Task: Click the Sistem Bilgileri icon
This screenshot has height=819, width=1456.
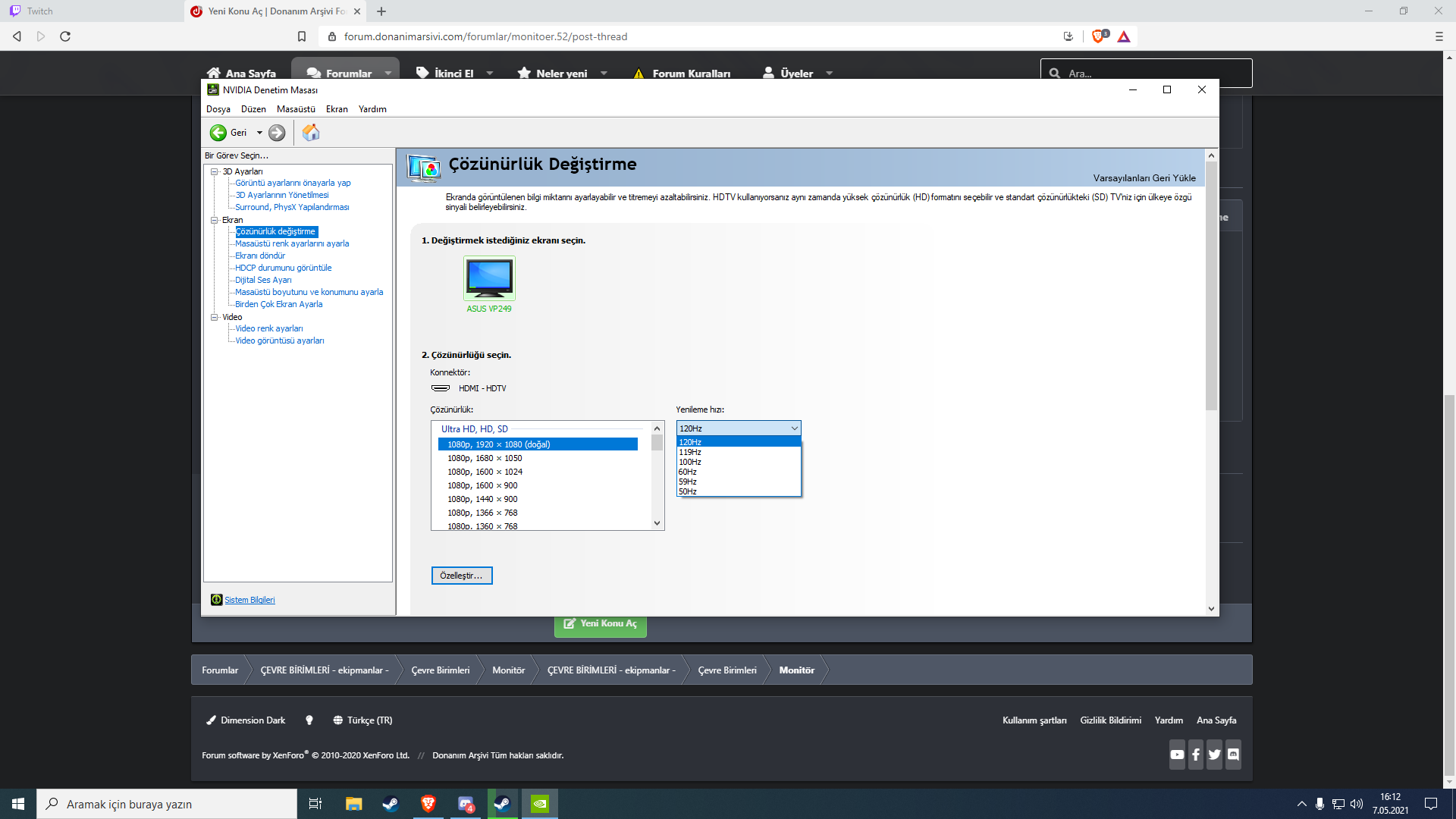Action: coord(216,600)
